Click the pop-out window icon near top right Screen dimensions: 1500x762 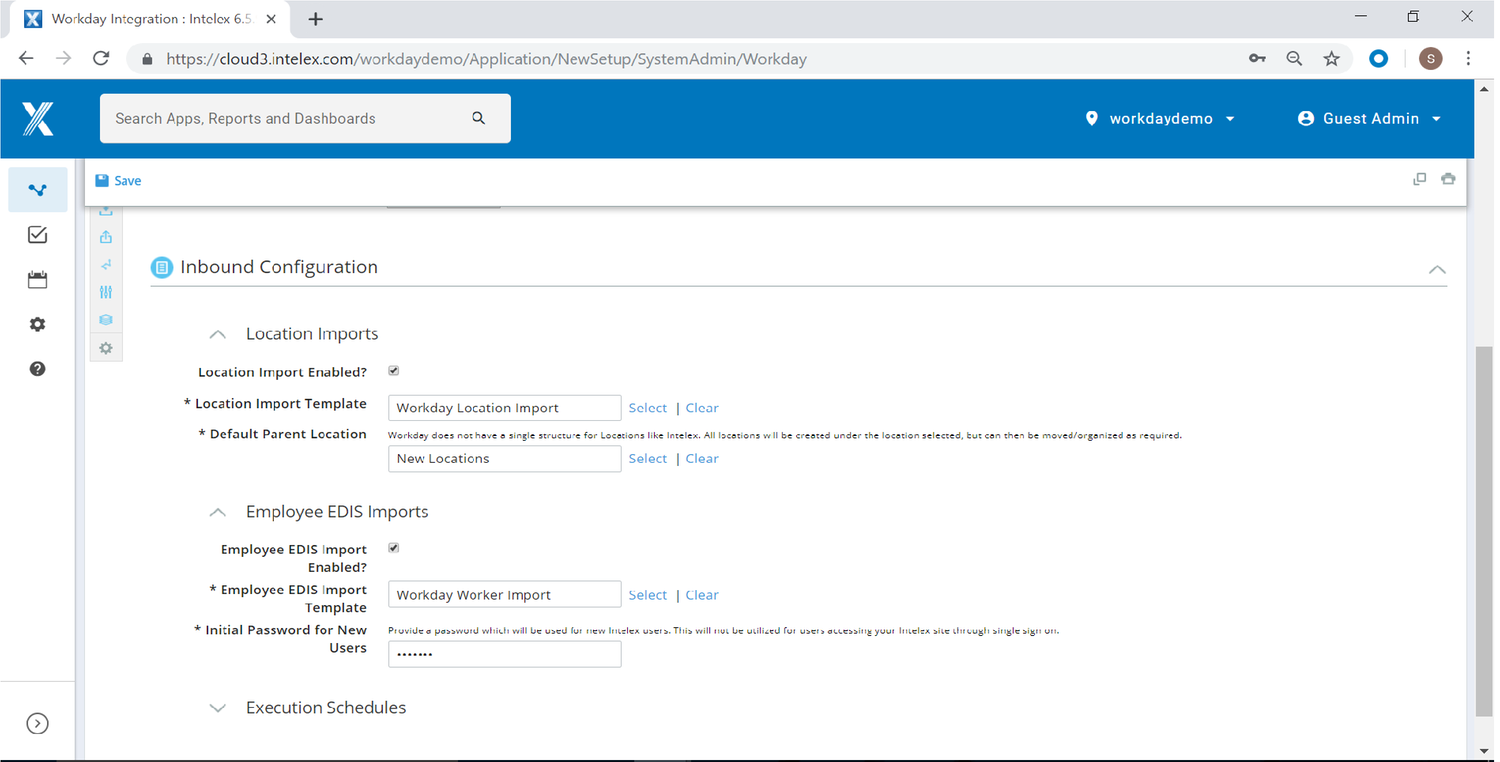pyautogui.click(x=1419, y=179)
